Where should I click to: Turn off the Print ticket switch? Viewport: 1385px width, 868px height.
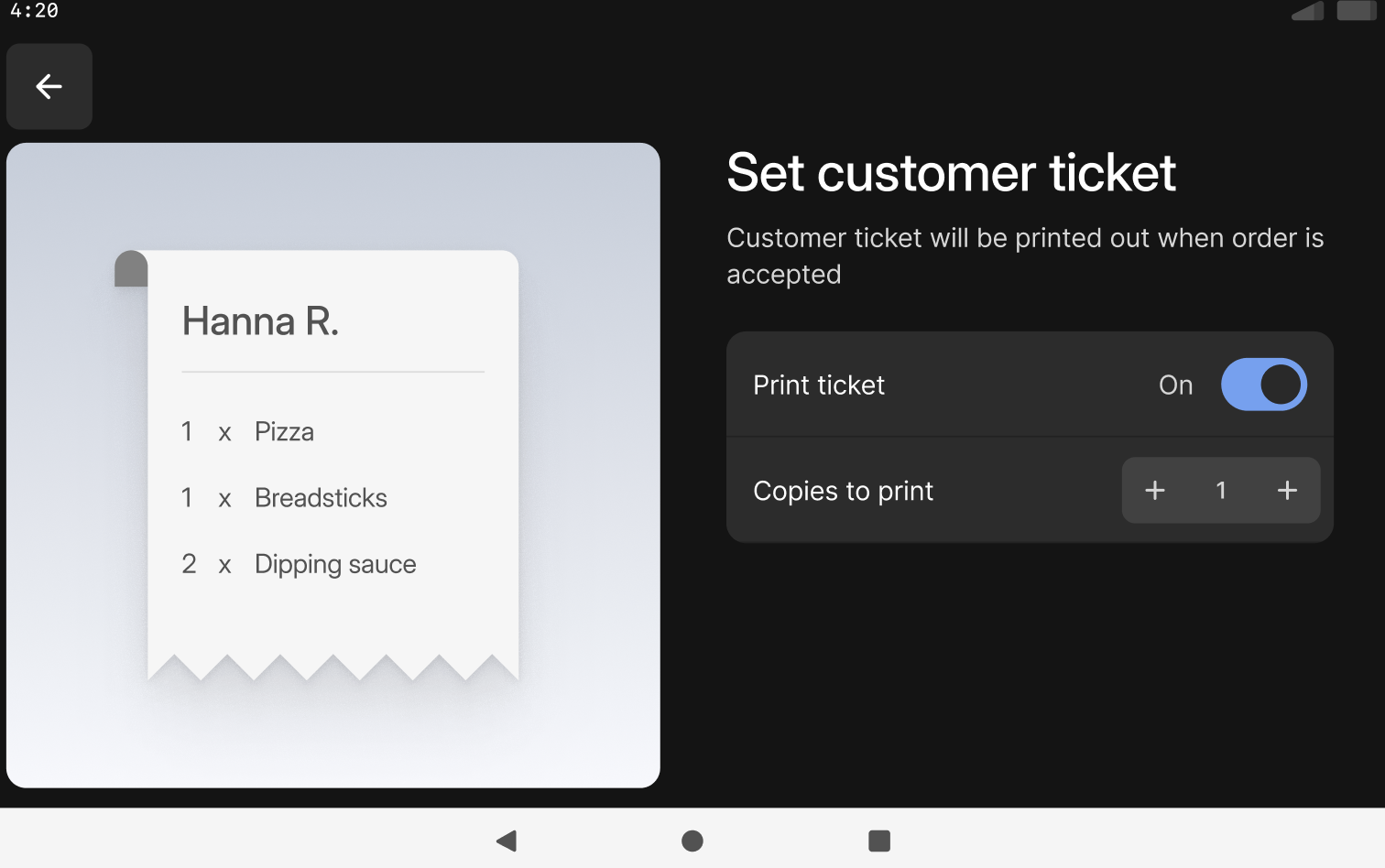[1263, 385]
